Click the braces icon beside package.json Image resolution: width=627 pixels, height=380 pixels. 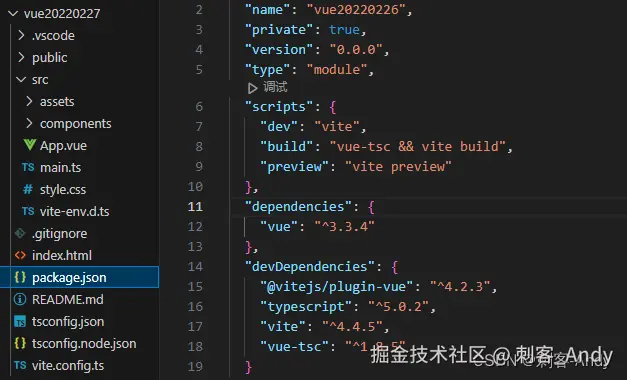point(20,277)
